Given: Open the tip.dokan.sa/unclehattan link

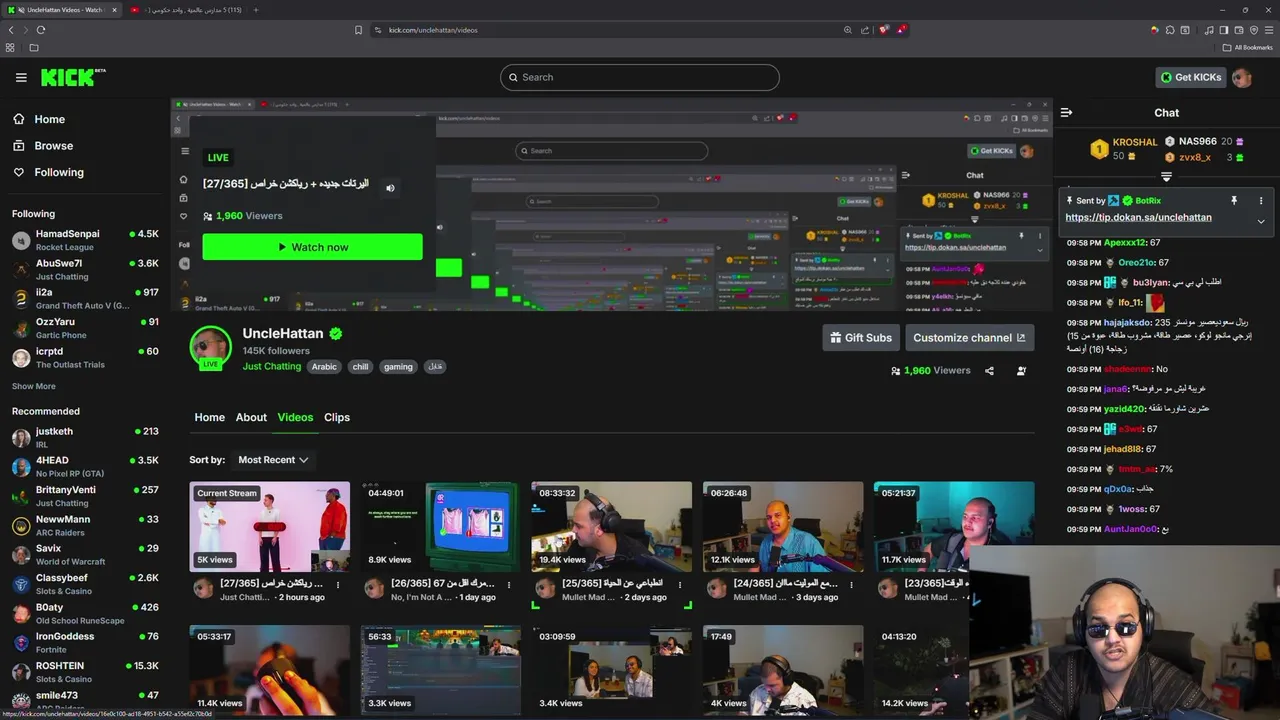Looking at the screenshot, I should (x=1138, y=217).
